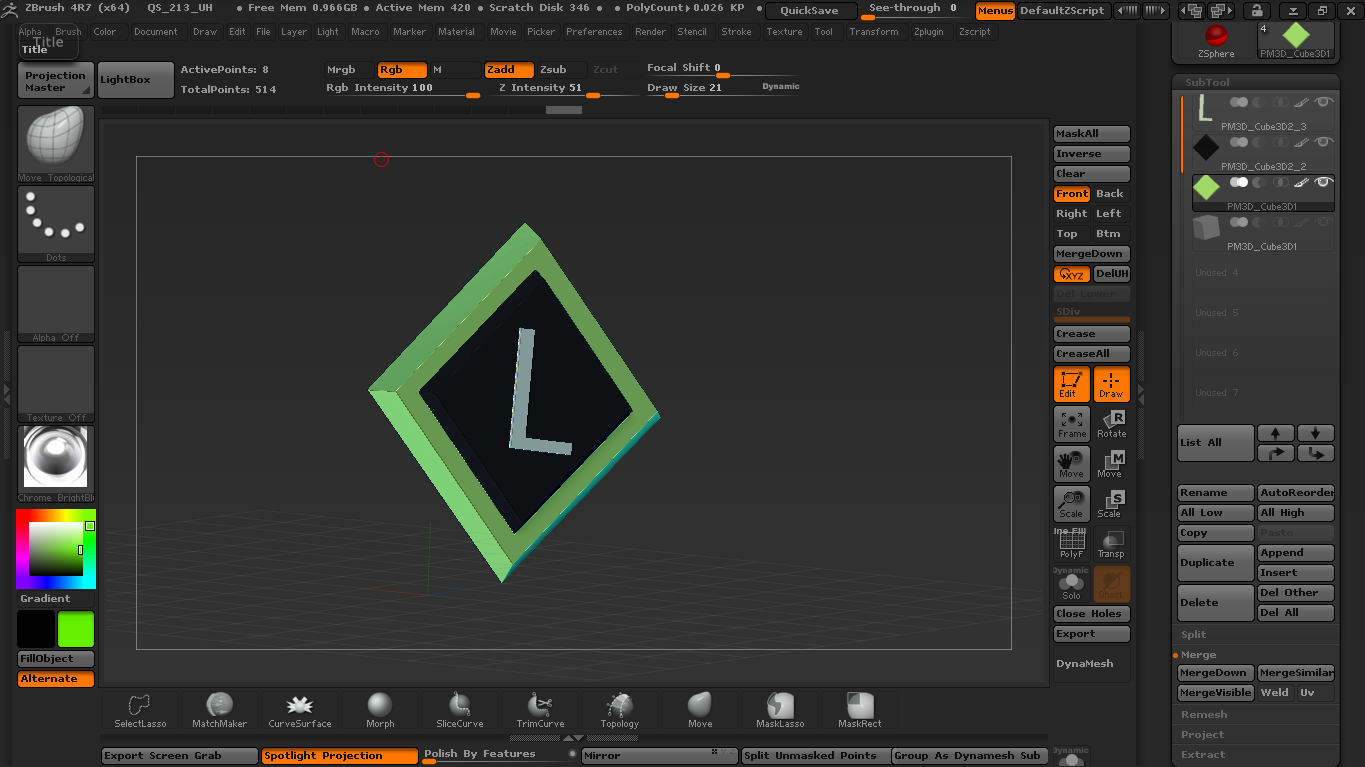This screenshot has height=767, width=1365.
Task: Expand the Split section
Action: [1194, 634]
